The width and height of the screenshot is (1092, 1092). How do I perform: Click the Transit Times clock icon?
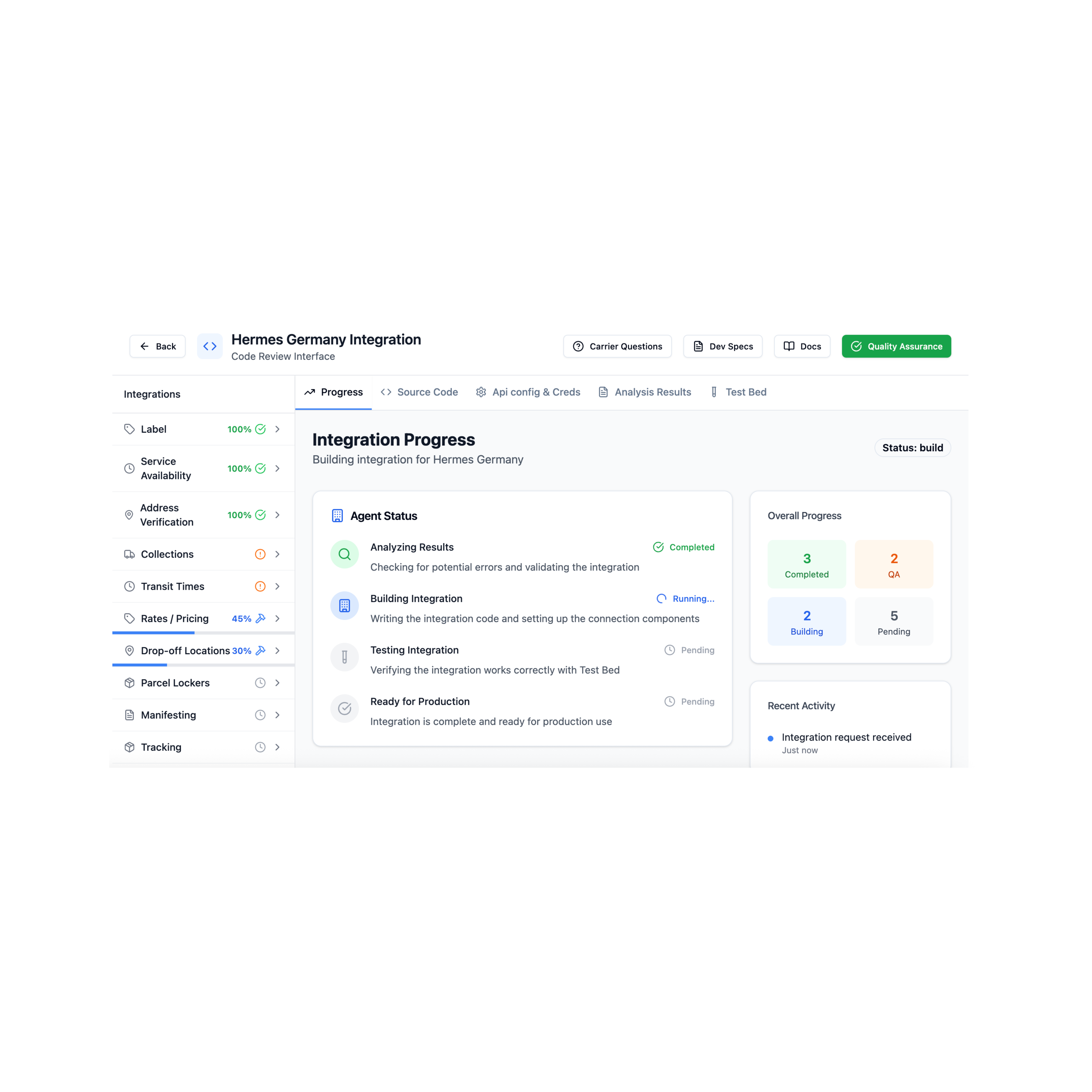pyautogui.click(x=130, y=586)
